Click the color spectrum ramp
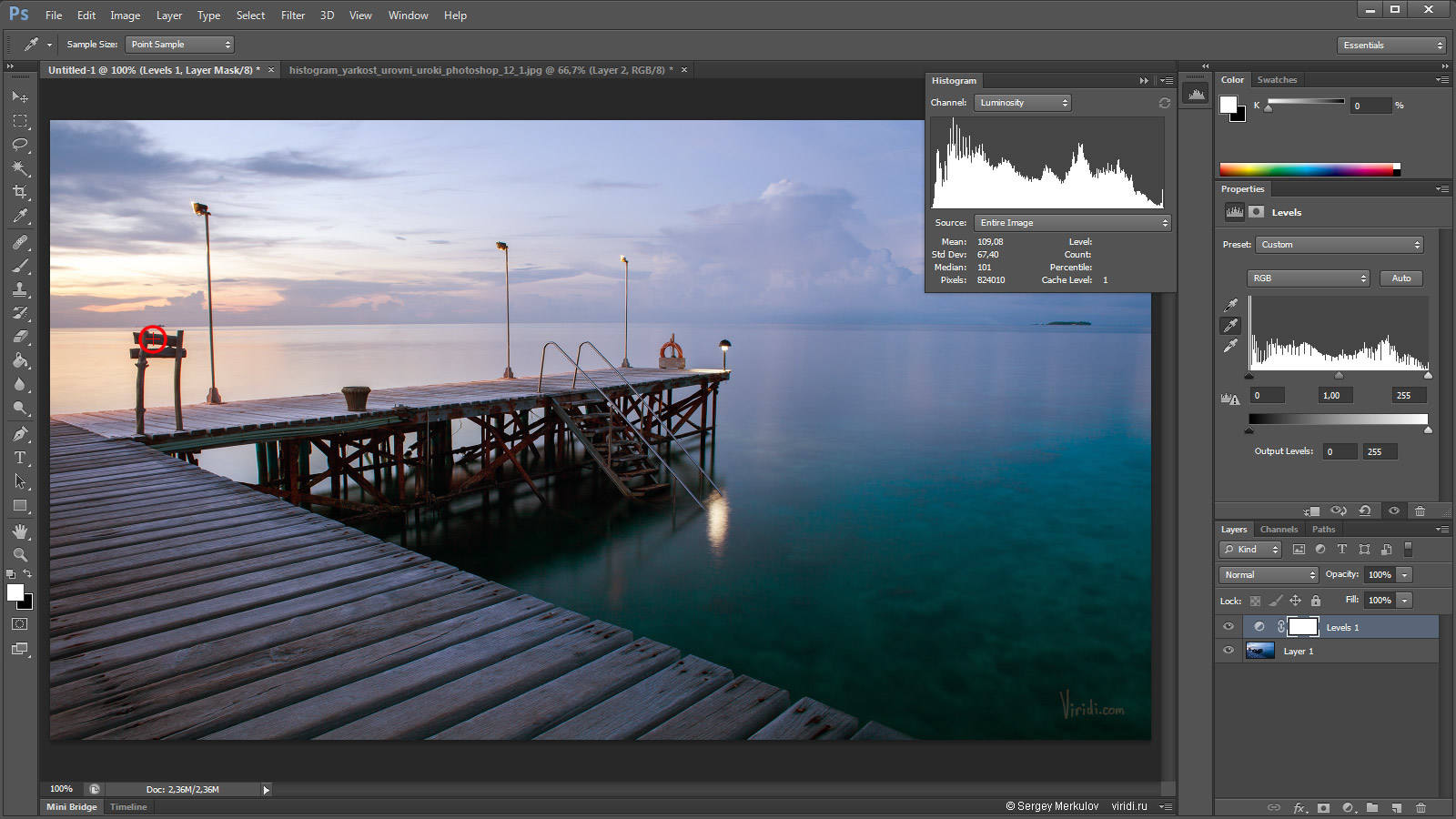This screenshot has height=819, width=1456. [1308, 169]
